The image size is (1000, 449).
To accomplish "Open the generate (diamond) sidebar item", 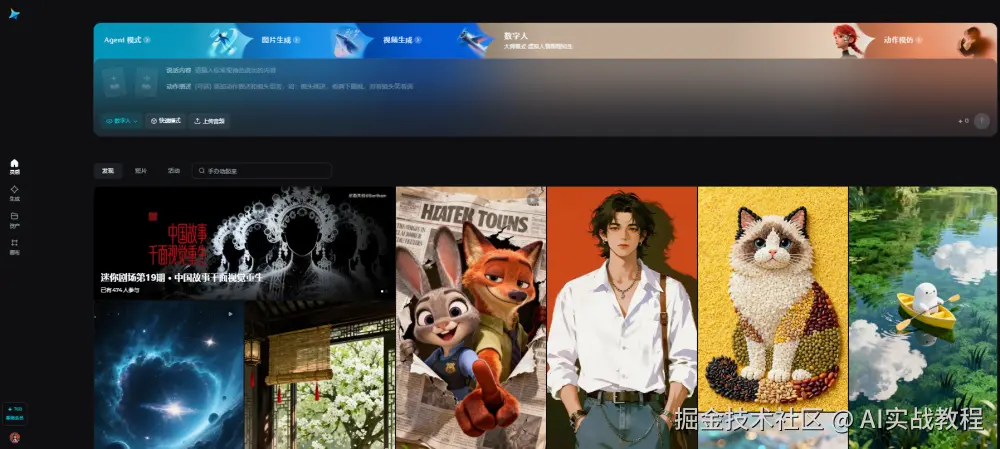I will point(15,193).
